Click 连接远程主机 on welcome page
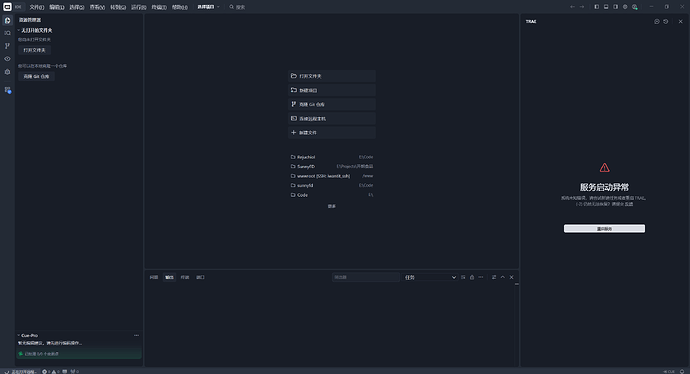690x374 pixels. (x=332, y=118)
